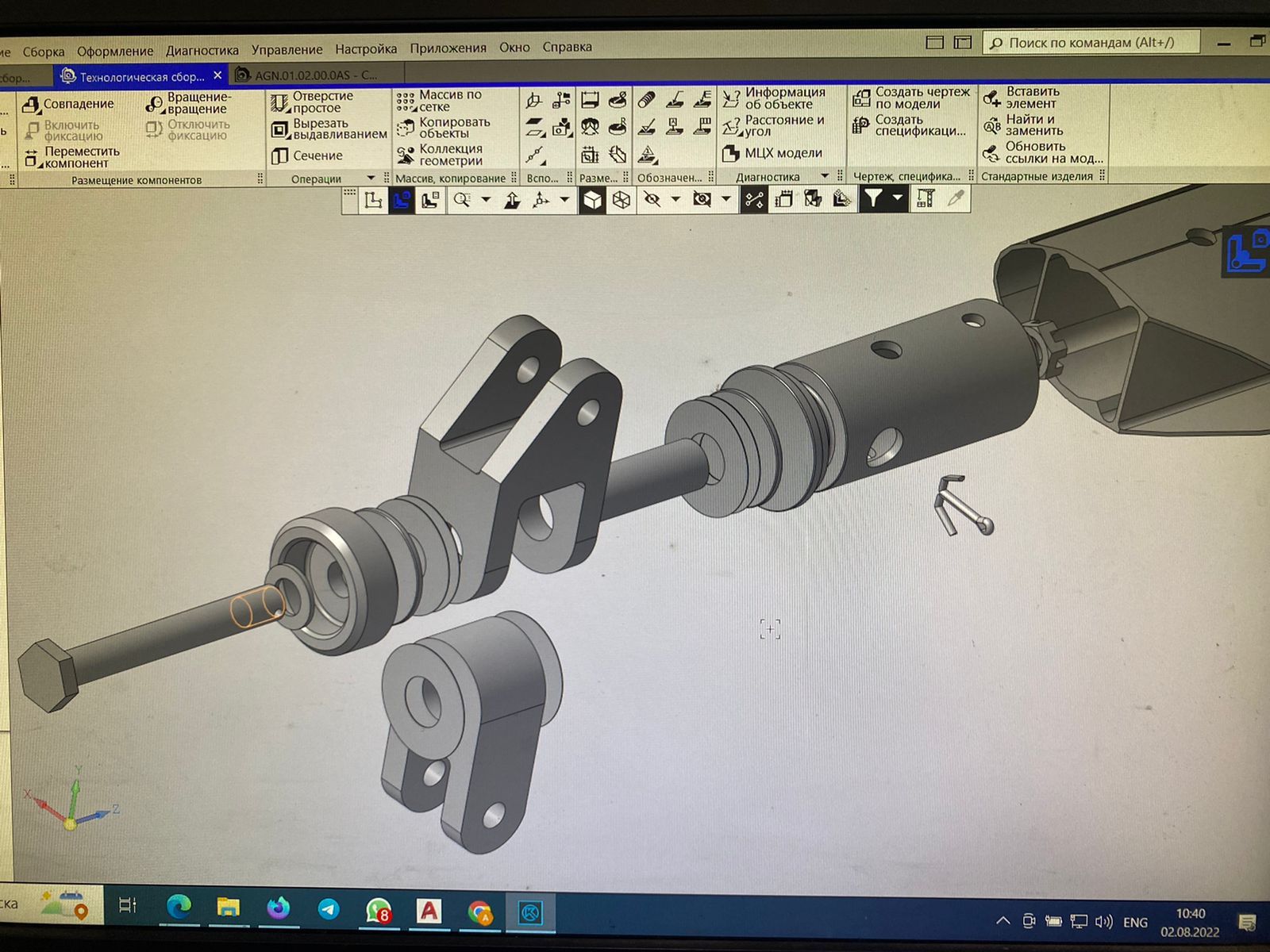Choose the Отверстие простое hole tool
Screen dimensions: 1270x952
click(x=312, y=102)
